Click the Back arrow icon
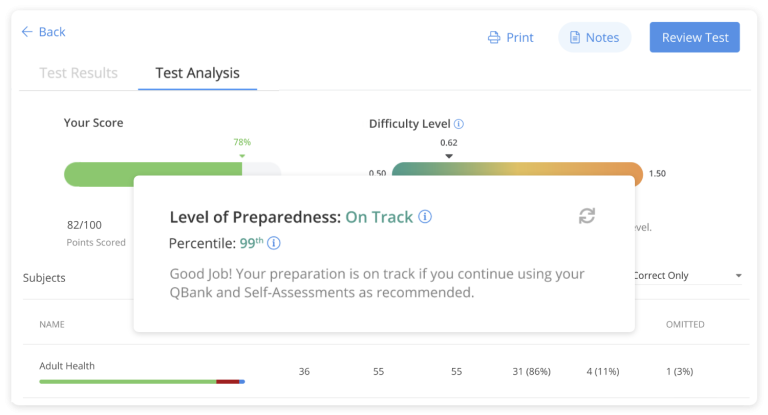The width and height of the screenshot is (768, 415). tap(27, 32)
